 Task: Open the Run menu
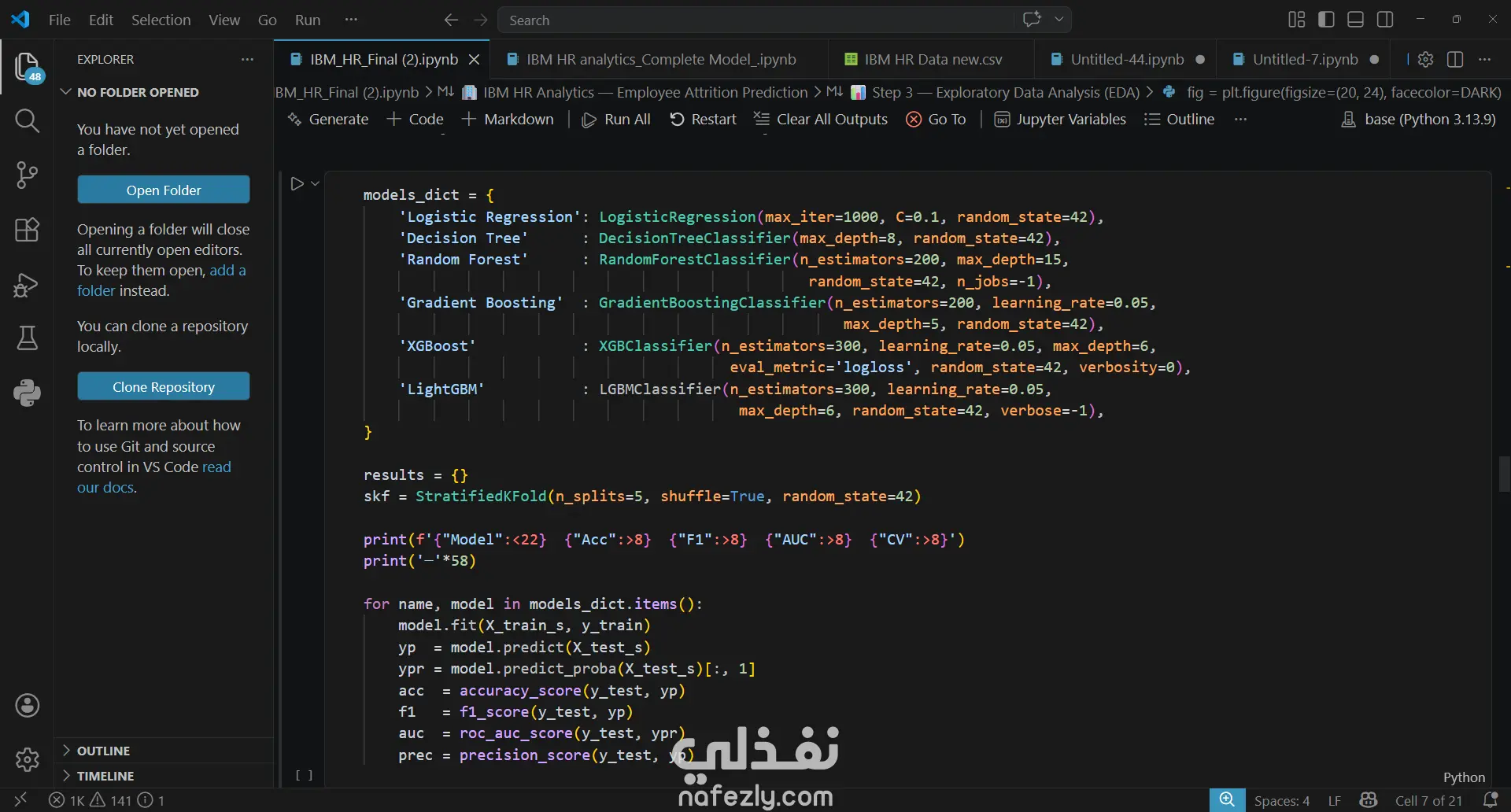tap(308, 20)
